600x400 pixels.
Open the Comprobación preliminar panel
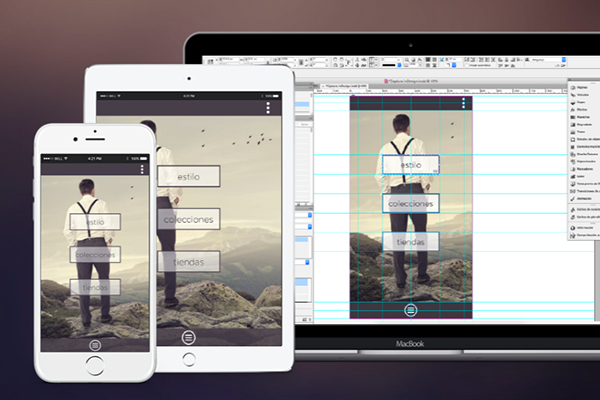point(585,235)
